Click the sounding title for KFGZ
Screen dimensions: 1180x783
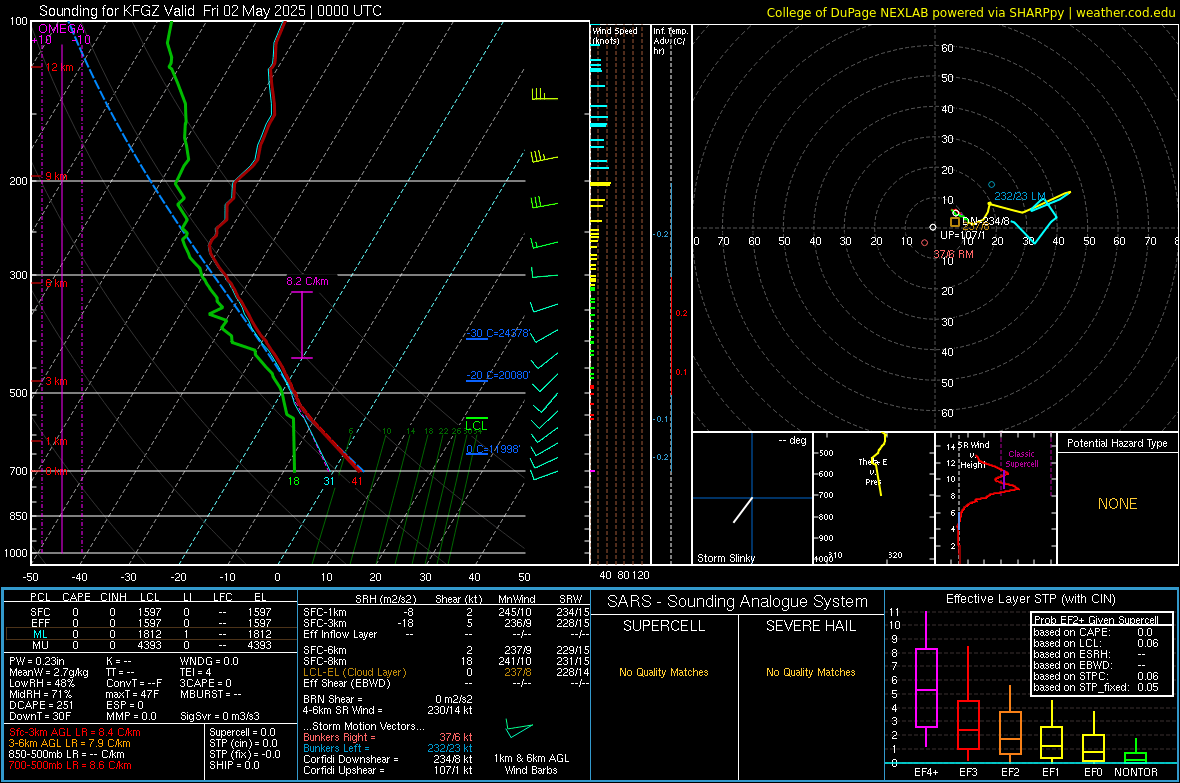coord(210,11)
